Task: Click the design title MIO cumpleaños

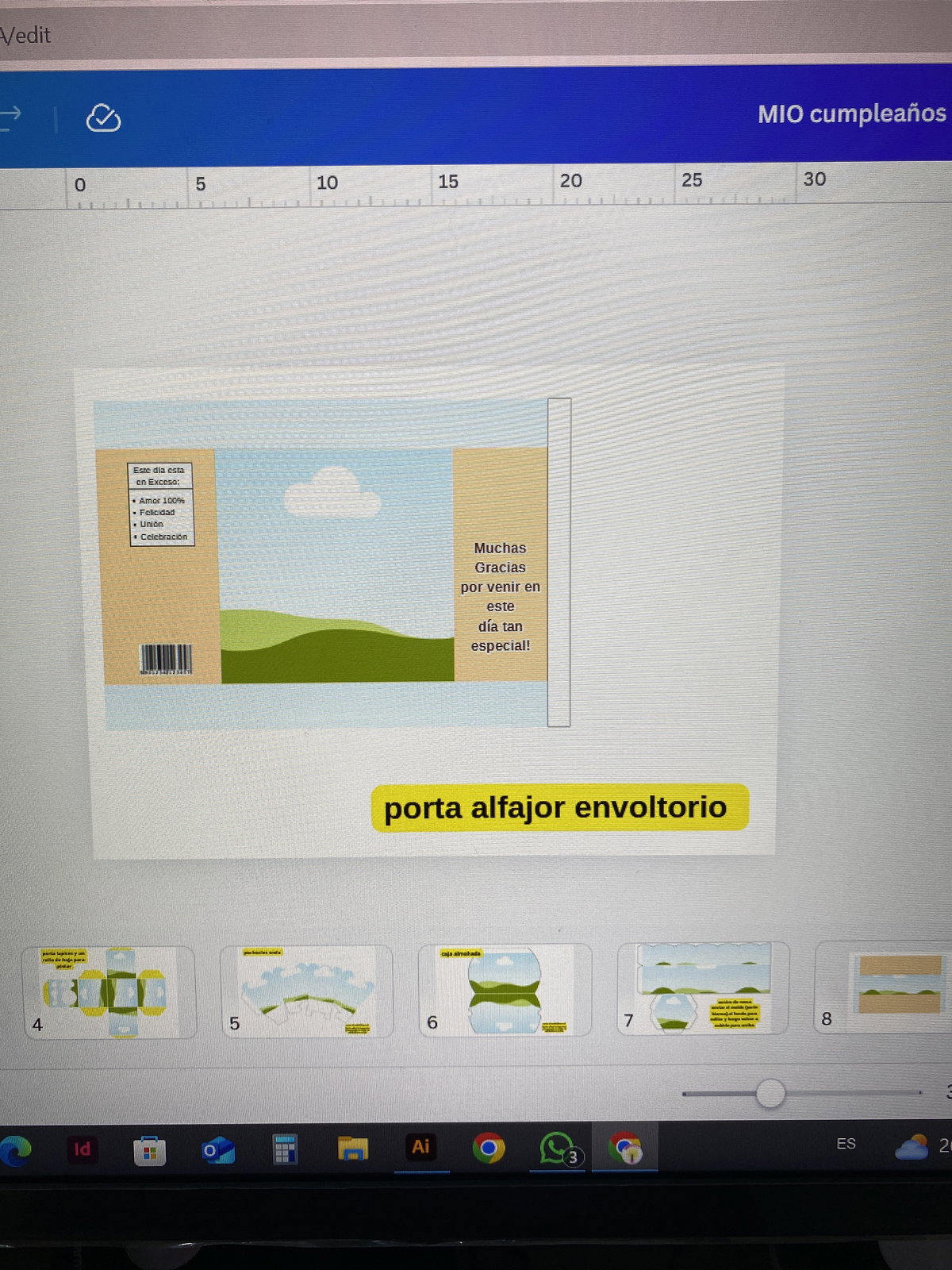Action: tap(851, 114)
